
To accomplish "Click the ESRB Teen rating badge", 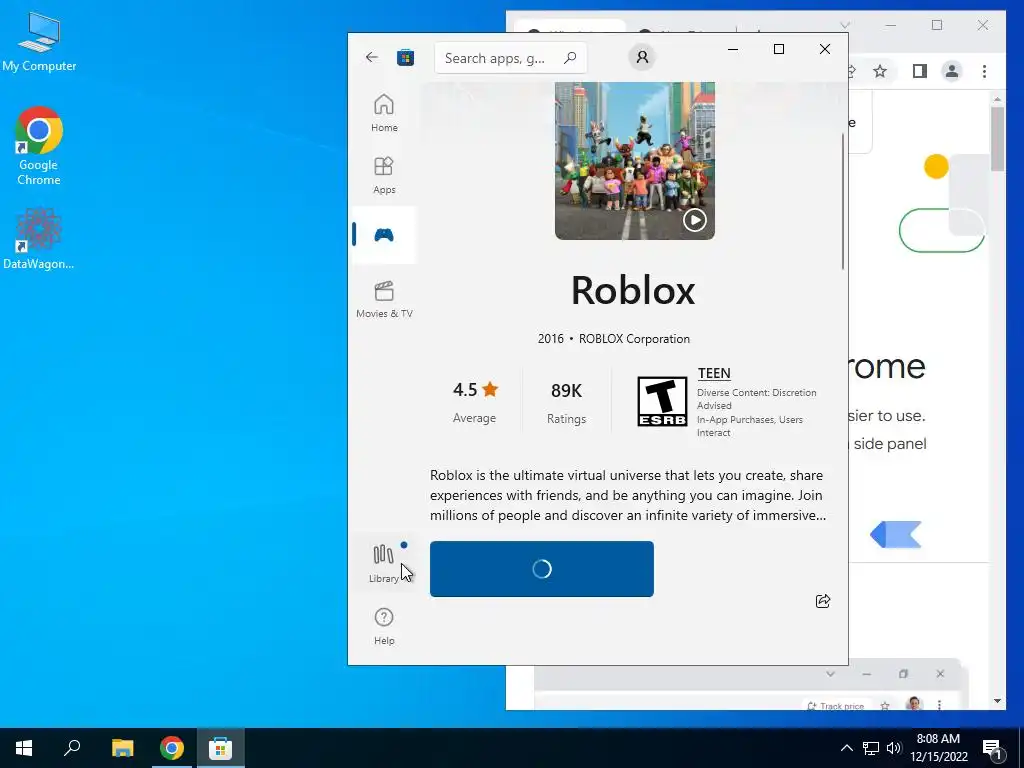I will point(662,402).
